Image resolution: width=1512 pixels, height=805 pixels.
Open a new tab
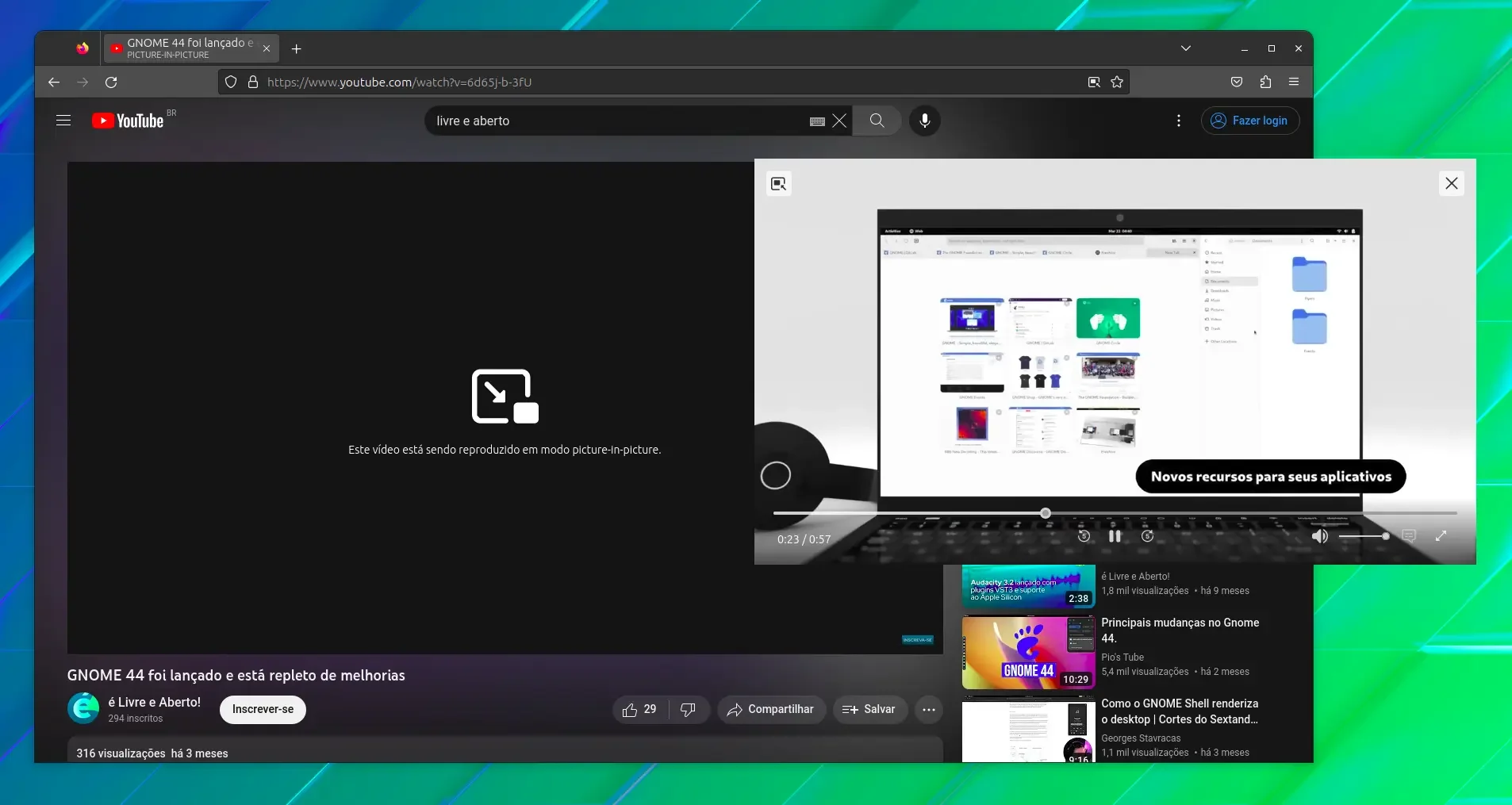[x=296, y=48]
